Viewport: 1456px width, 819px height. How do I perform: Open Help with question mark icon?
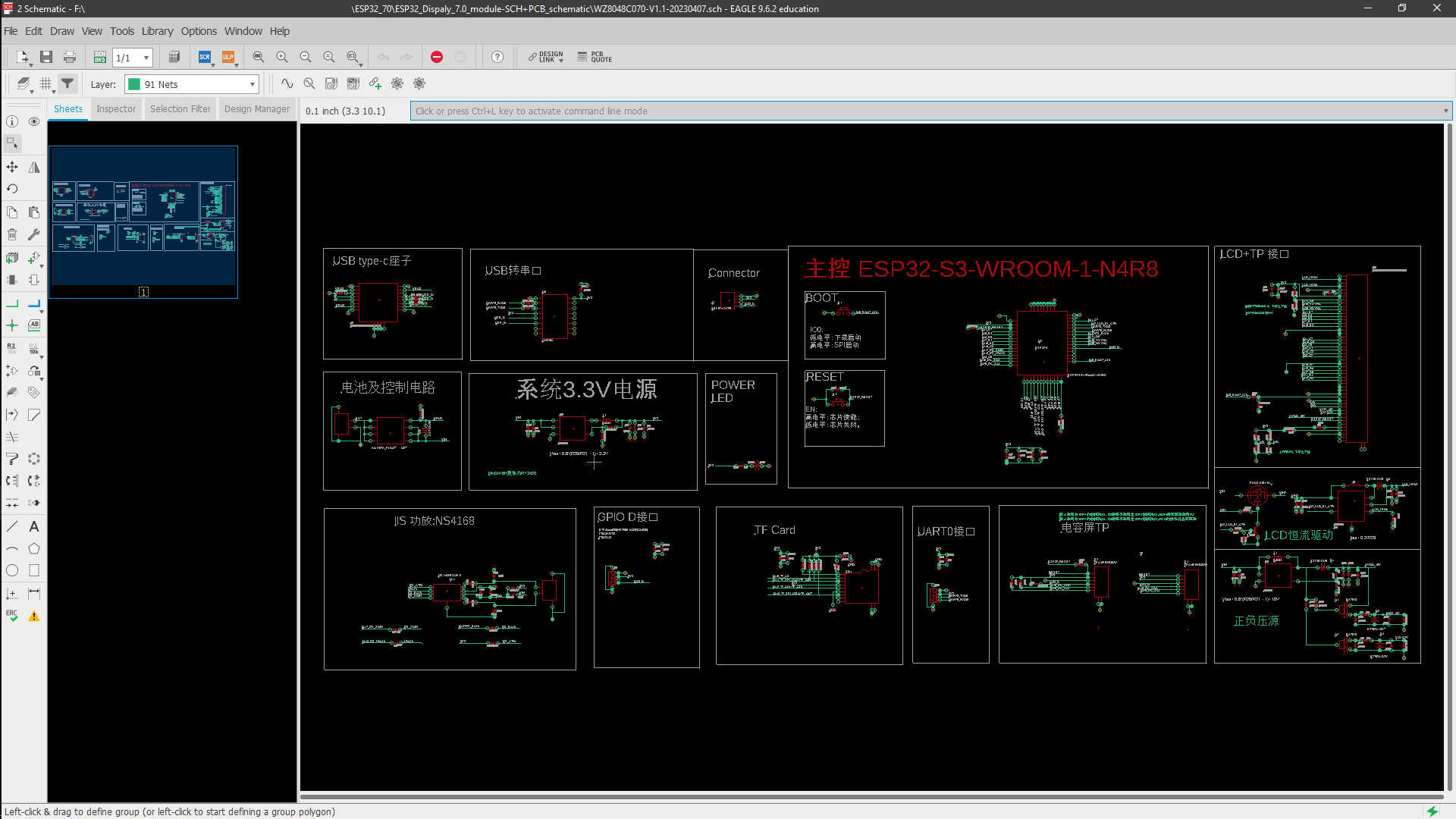(497, 58)
